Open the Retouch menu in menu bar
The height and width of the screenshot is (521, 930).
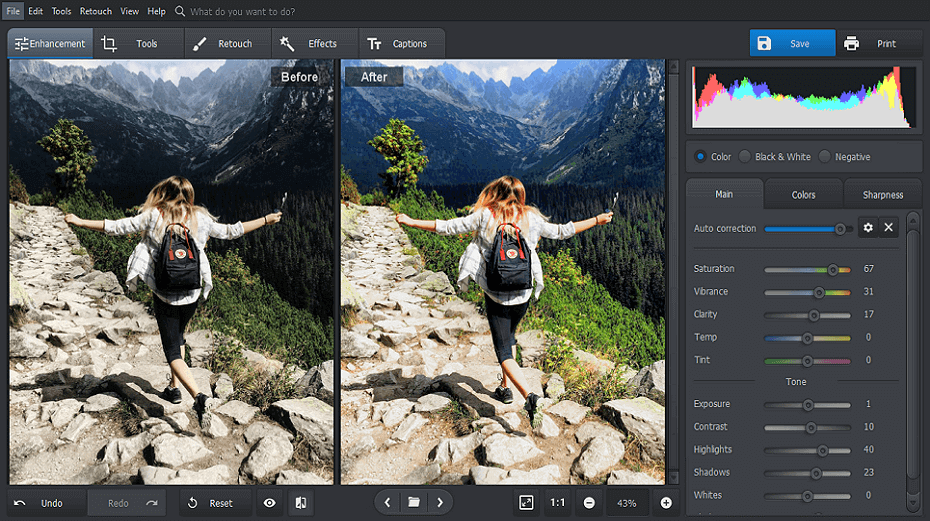coord(96,11)
